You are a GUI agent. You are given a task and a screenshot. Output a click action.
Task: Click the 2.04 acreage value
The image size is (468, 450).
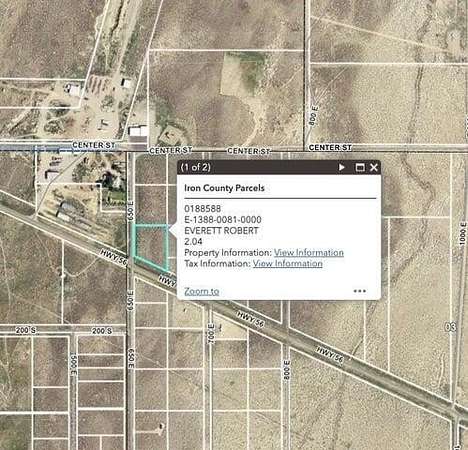(x=193, y=241)
